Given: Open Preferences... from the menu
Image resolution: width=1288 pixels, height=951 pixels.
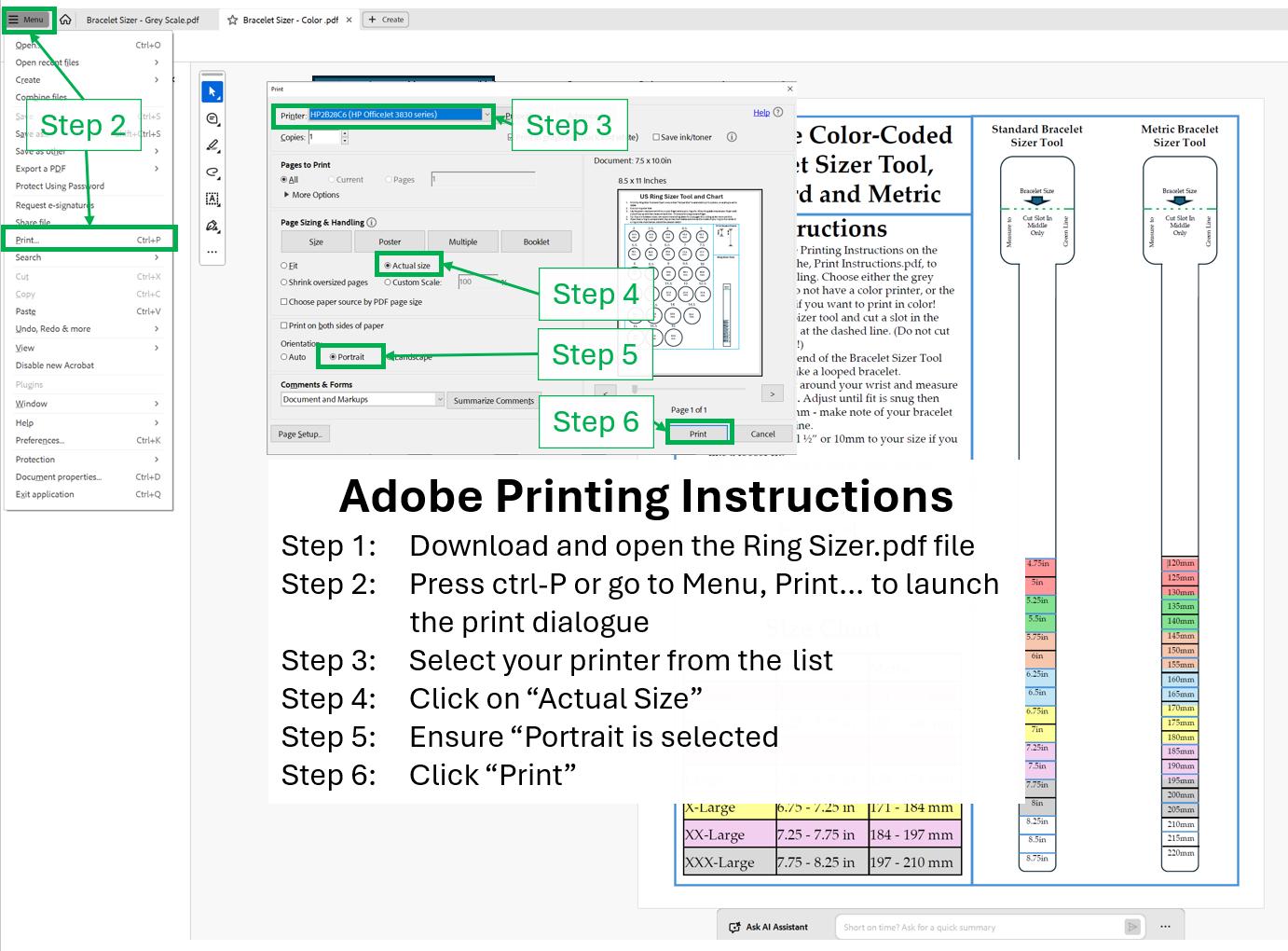Looking at the screenshot, I should coord(88,440).
